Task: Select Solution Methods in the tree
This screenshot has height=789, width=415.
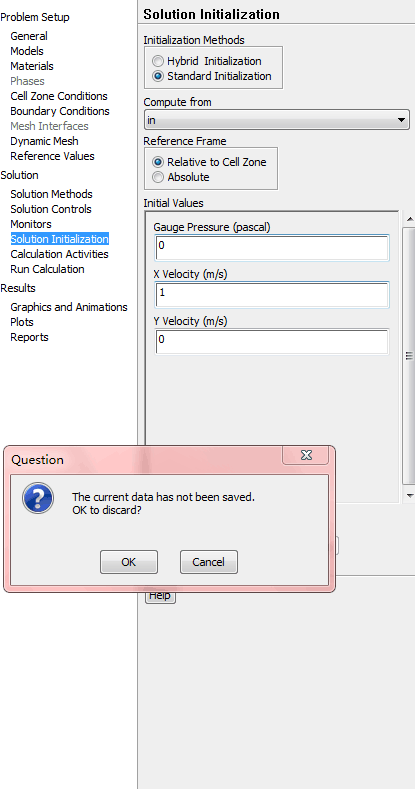Action: 51,194
